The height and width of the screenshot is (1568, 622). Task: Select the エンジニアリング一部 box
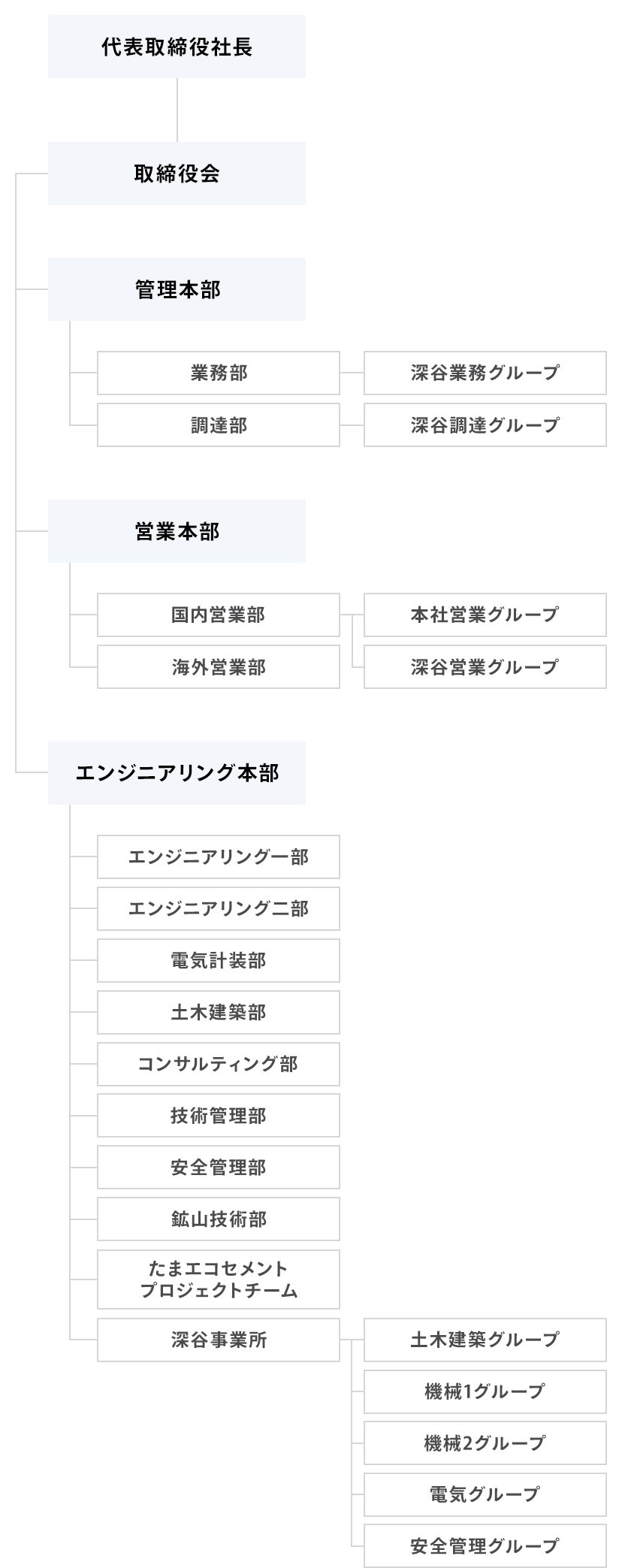218,857
